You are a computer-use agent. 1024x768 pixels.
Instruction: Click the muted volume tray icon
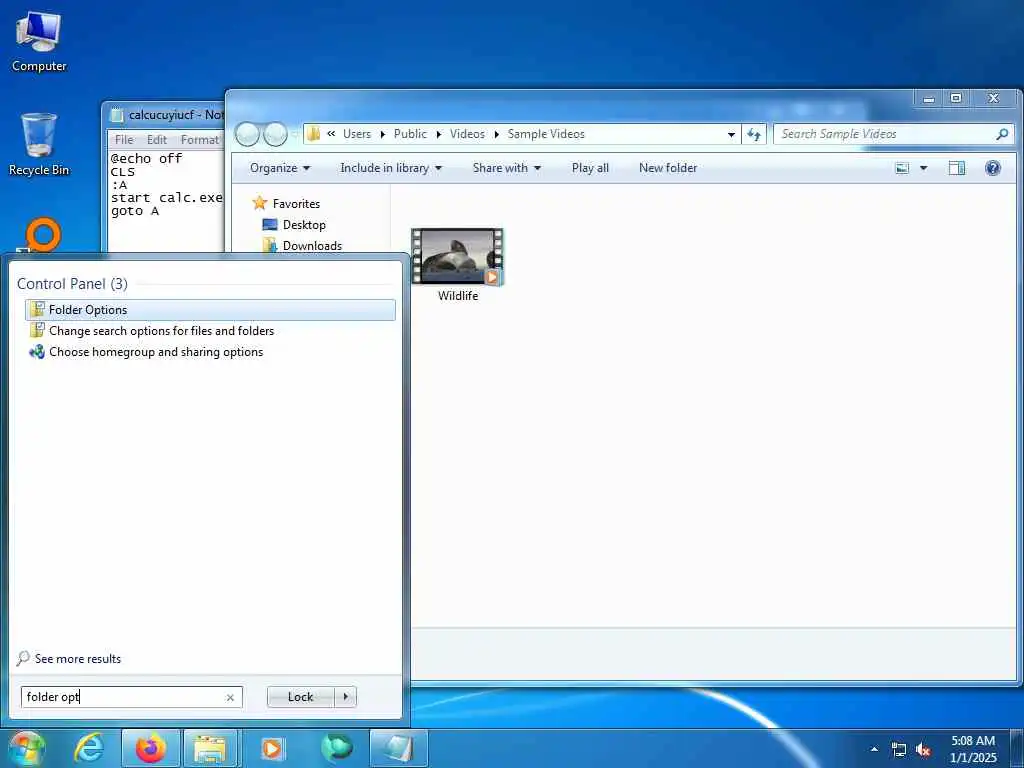click(x=923, y=749)
